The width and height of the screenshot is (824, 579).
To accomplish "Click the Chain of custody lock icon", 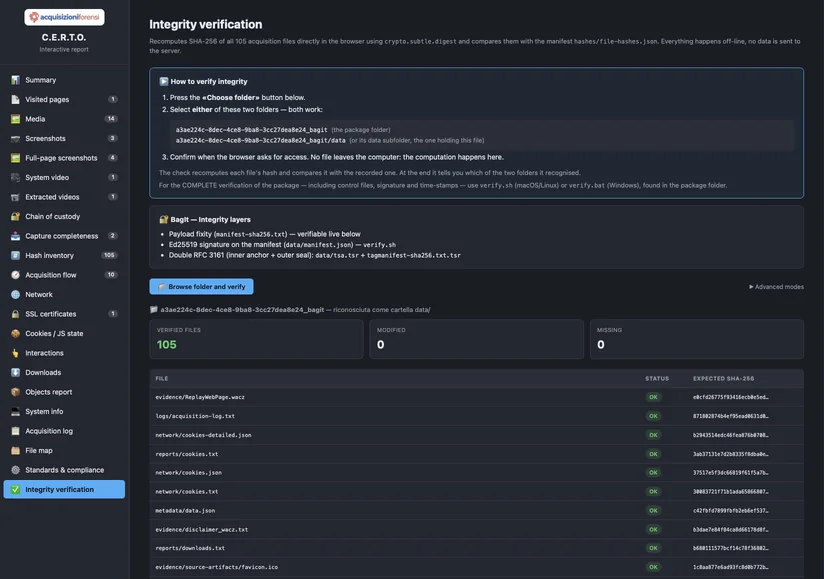I will (x=15, y=216).
